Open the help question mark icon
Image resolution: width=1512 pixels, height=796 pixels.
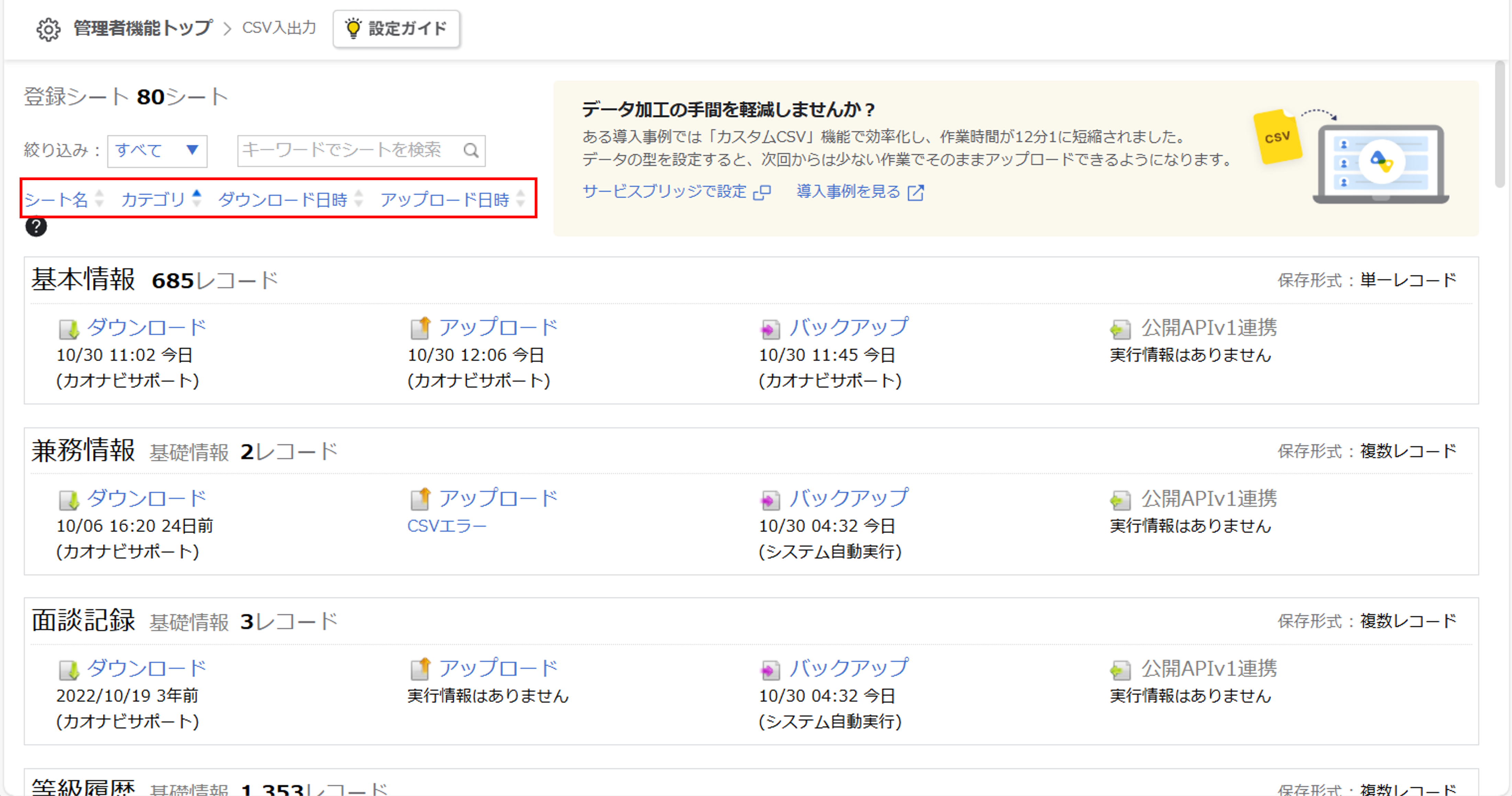(36, 227)
